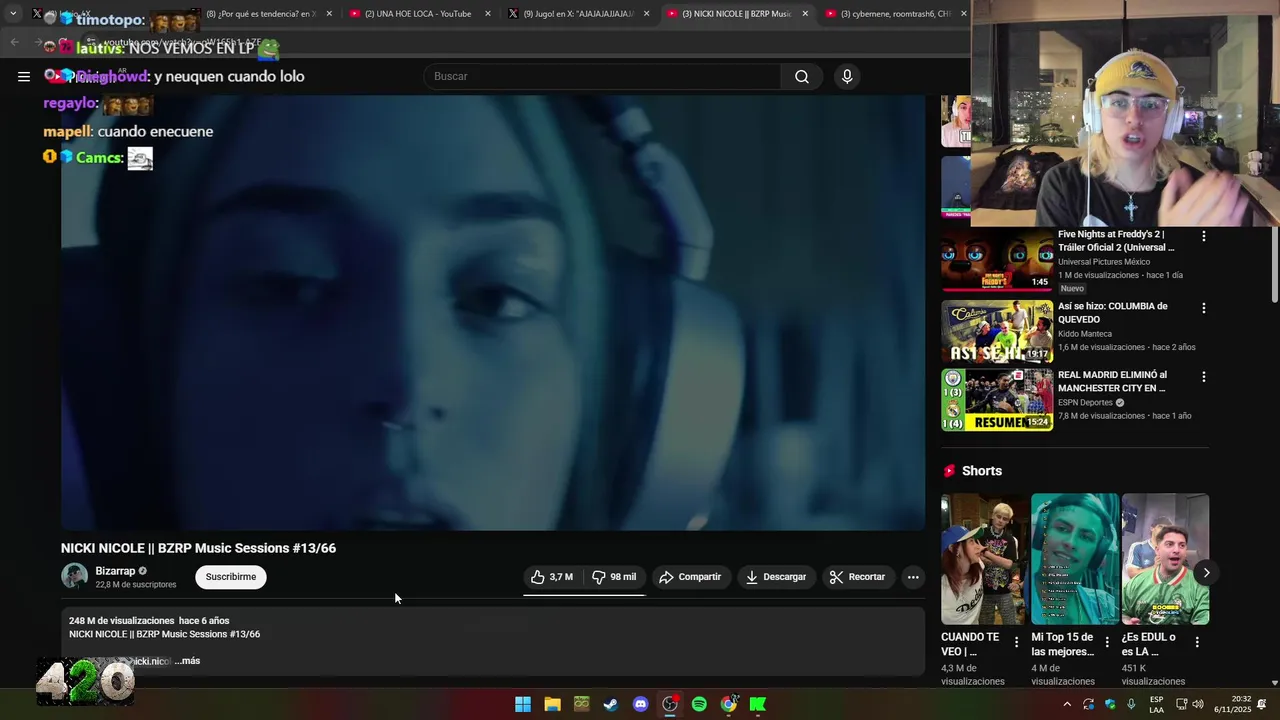Close the UNA HOE LOCA tab
The height and width of the screenshot is (720, 1280).
488,14
